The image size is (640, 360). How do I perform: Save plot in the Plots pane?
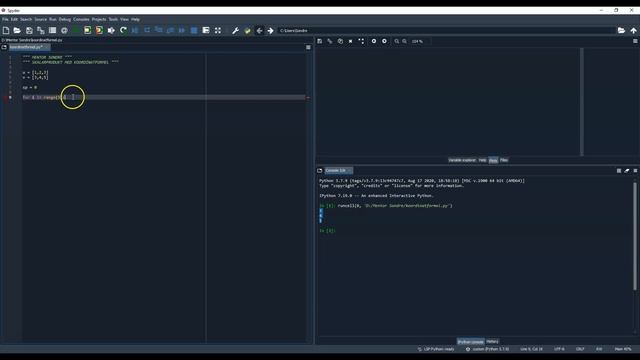(x=320, y=41)
